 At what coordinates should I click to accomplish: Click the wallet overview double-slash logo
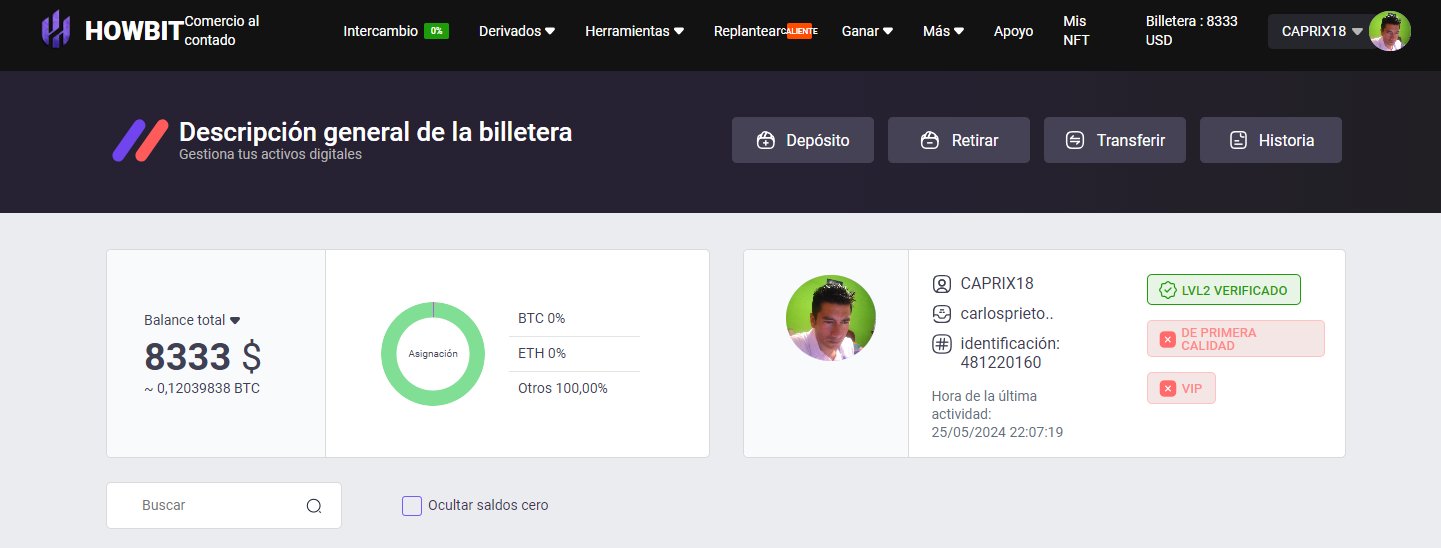pyautogui.click(x=141, y=140)
